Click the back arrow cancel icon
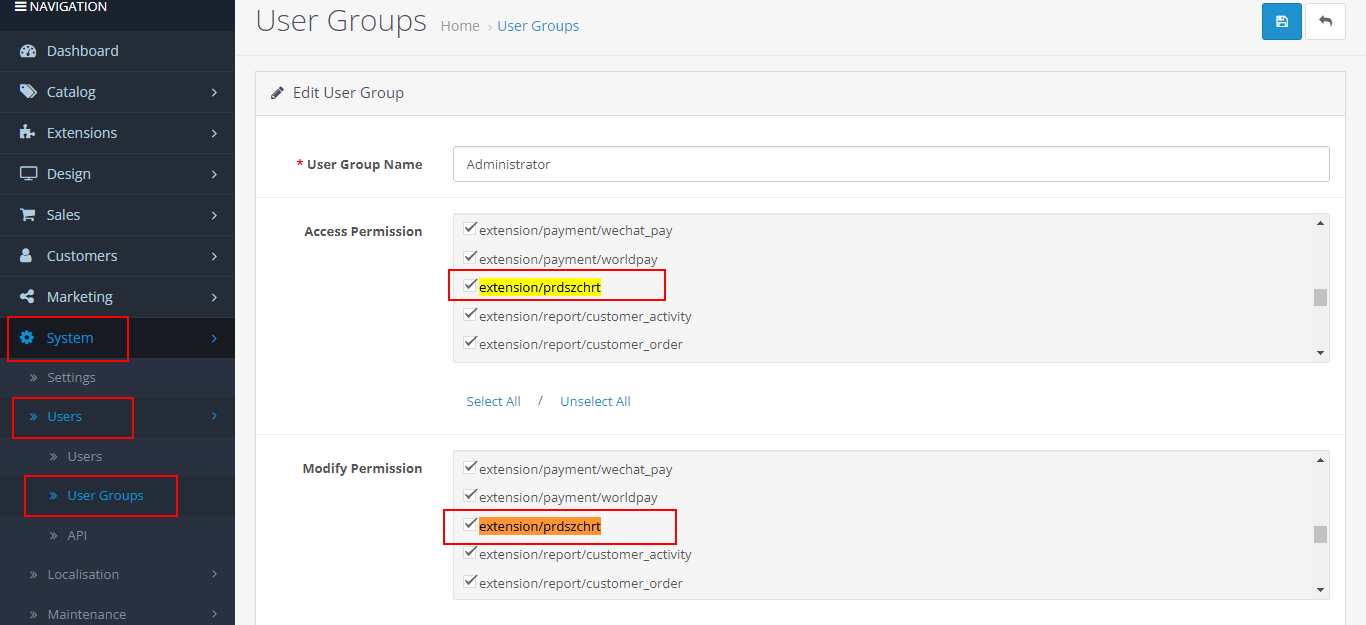Image resolution: width=1366 pixels, height=625 pixels. click(x=1325, y=21)
